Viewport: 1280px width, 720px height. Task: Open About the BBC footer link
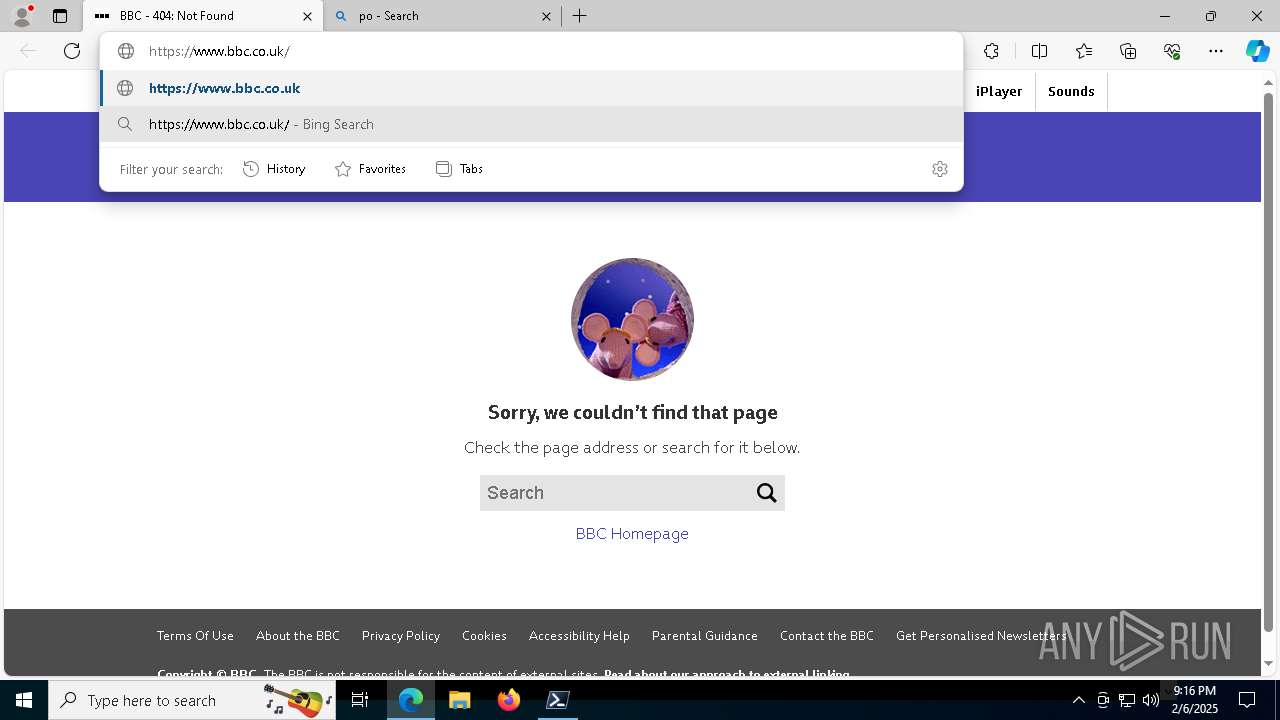(298, 636)
